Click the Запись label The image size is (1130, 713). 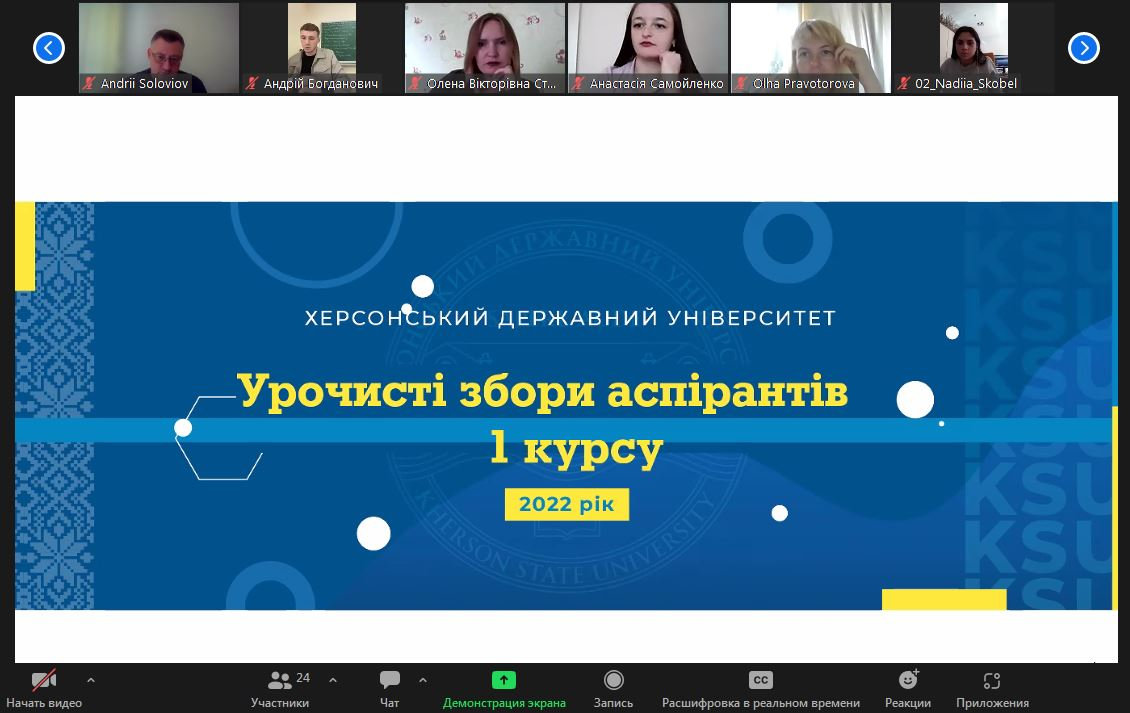(x=613, y=703)
